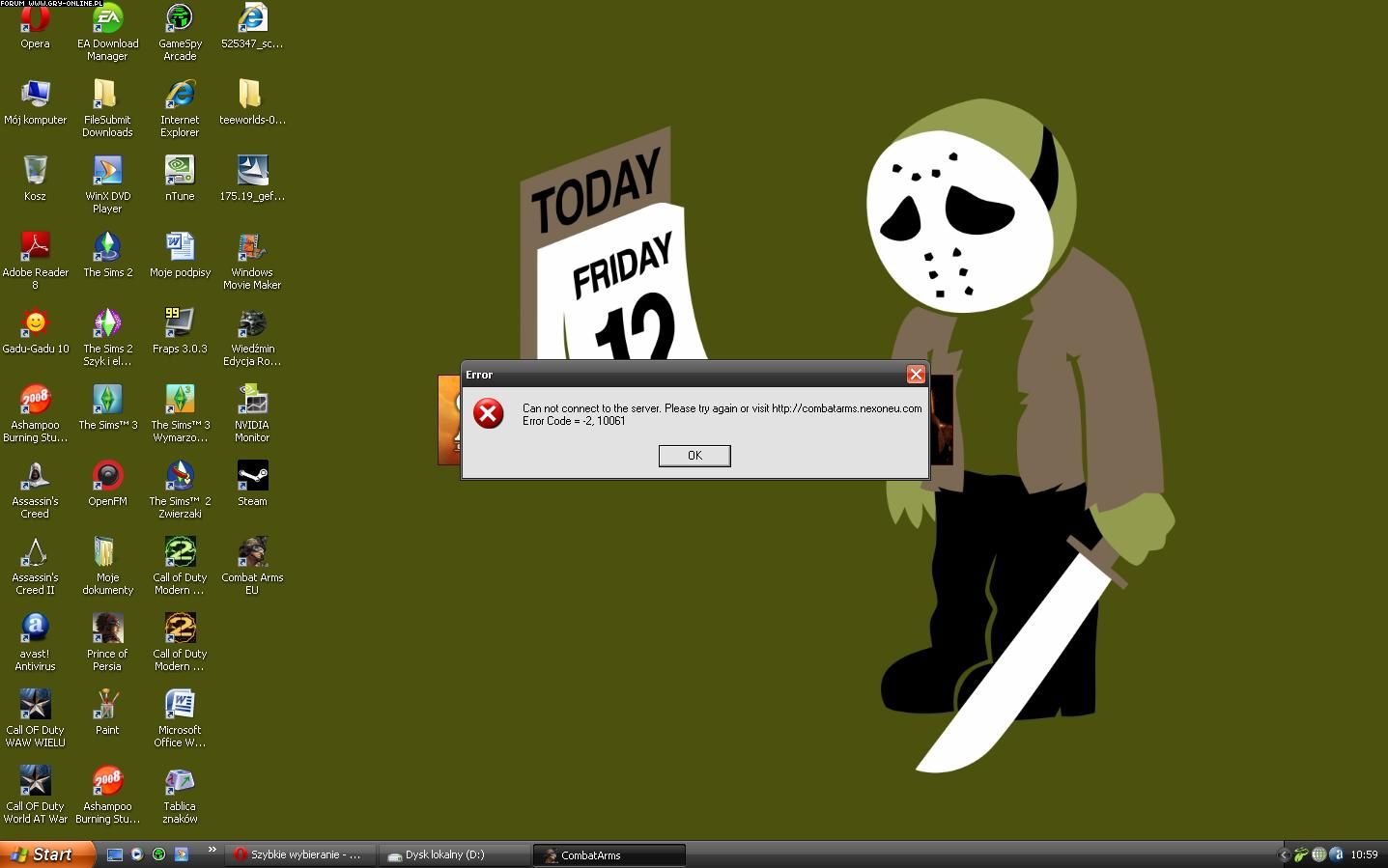Select the Adobe Reader 8 icon
The image size is (1388, 868).
(x=35, y=261)
